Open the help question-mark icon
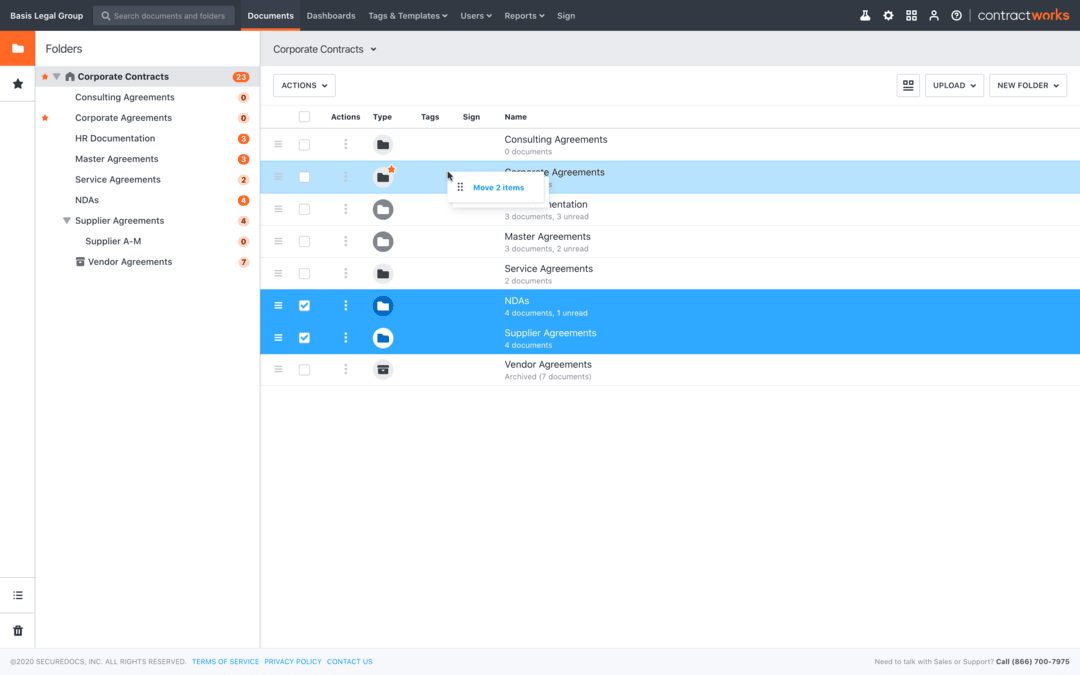1080x675 pixels. tap(956, 15)
